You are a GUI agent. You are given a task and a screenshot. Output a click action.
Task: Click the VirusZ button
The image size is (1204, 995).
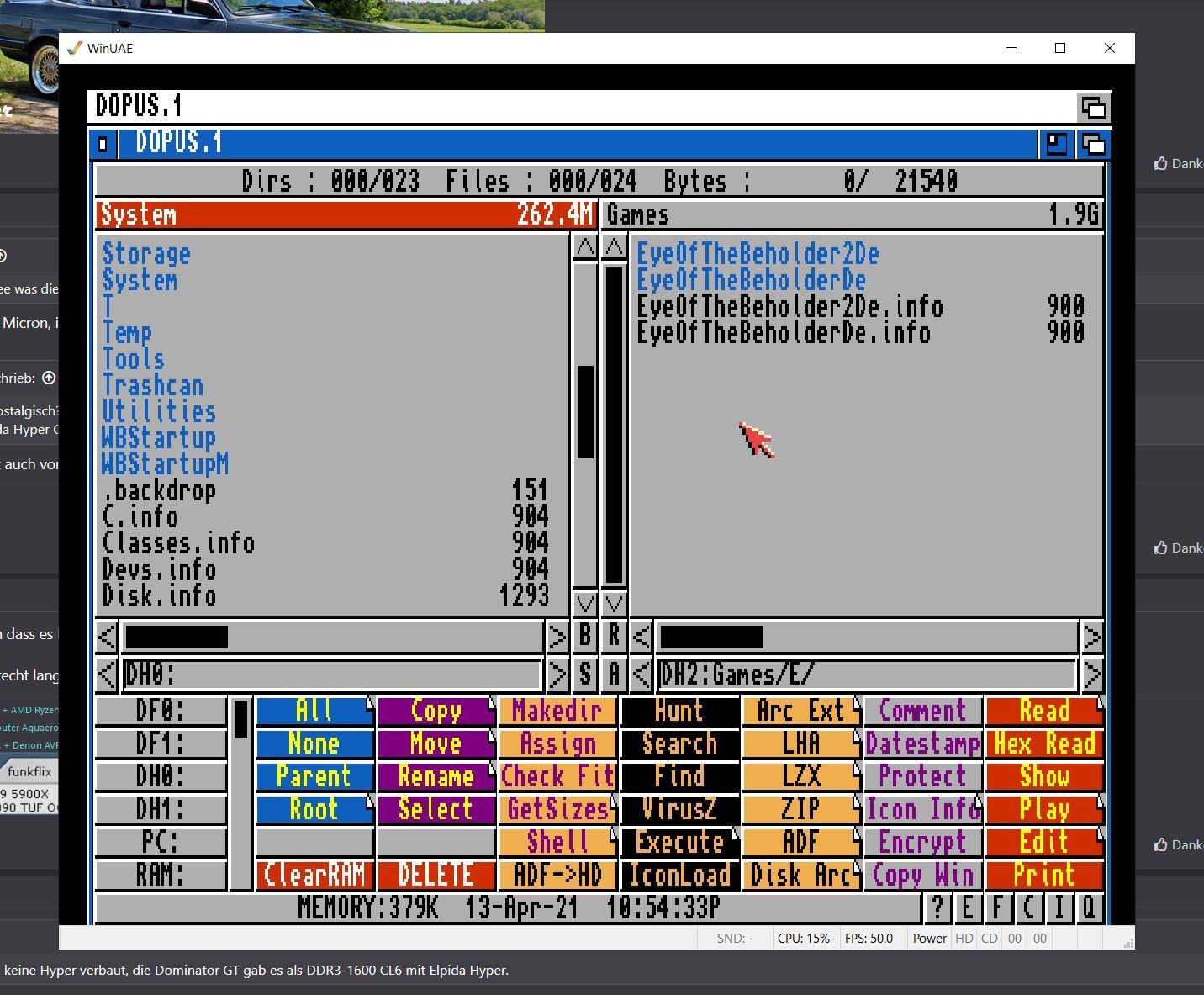(679, 809)
